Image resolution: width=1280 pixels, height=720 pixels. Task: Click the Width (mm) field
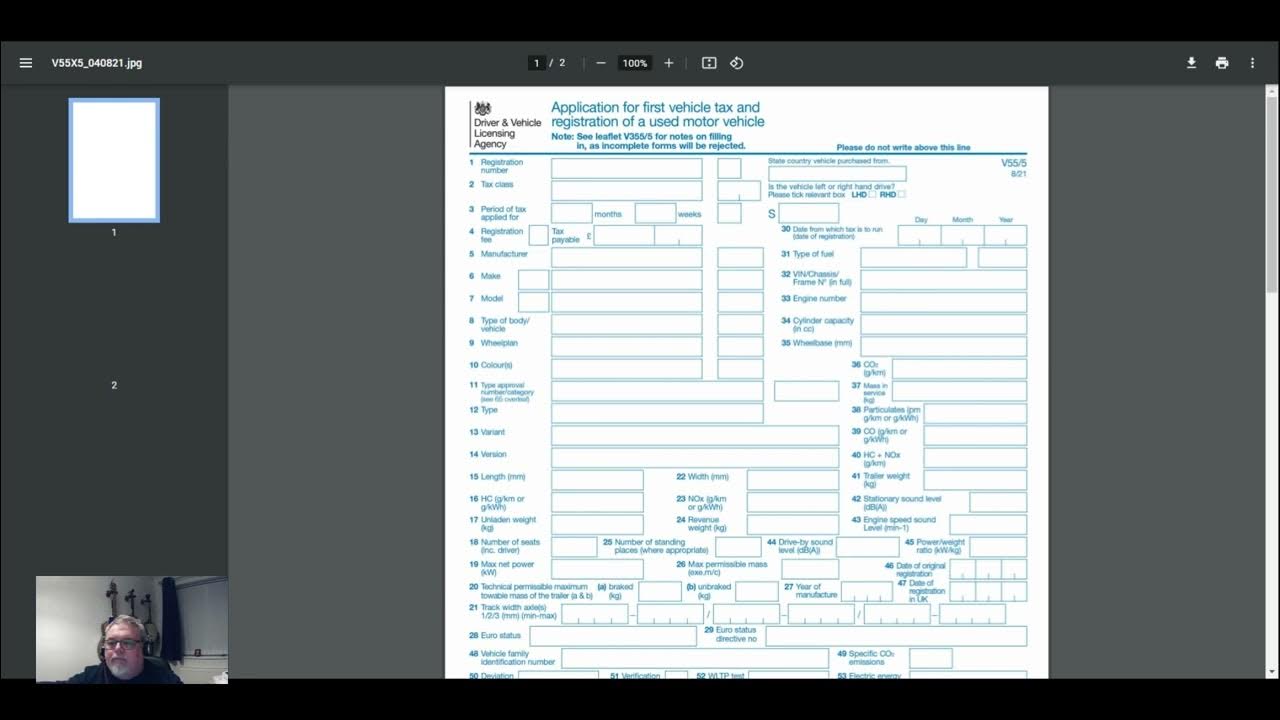[792, 479]
